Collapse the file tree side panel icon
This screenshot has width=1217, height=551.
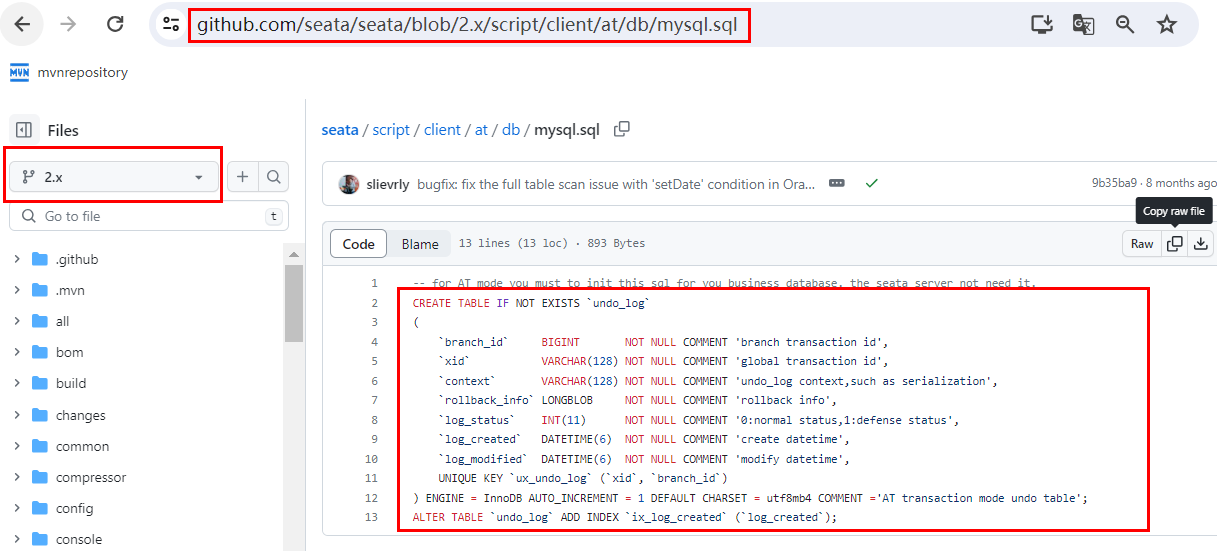pos(24,130)
